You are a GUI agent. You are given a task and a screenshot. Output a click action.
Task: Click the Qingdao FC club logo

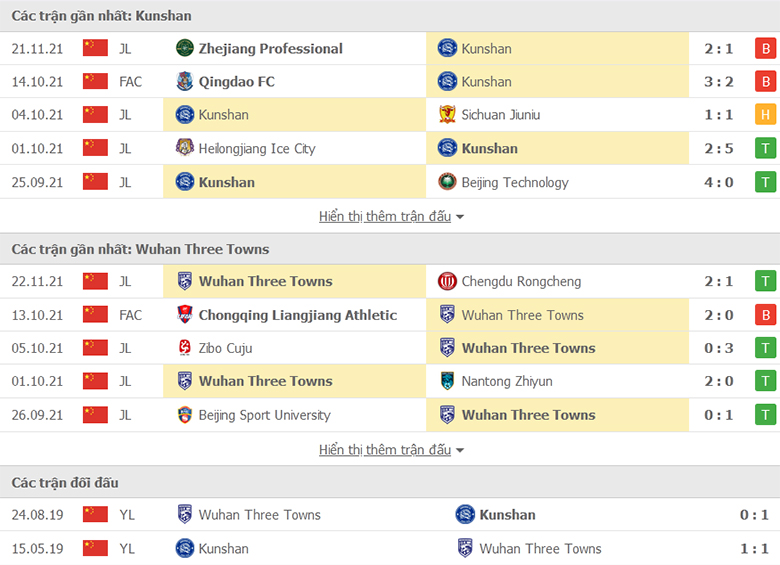[185, 82]
